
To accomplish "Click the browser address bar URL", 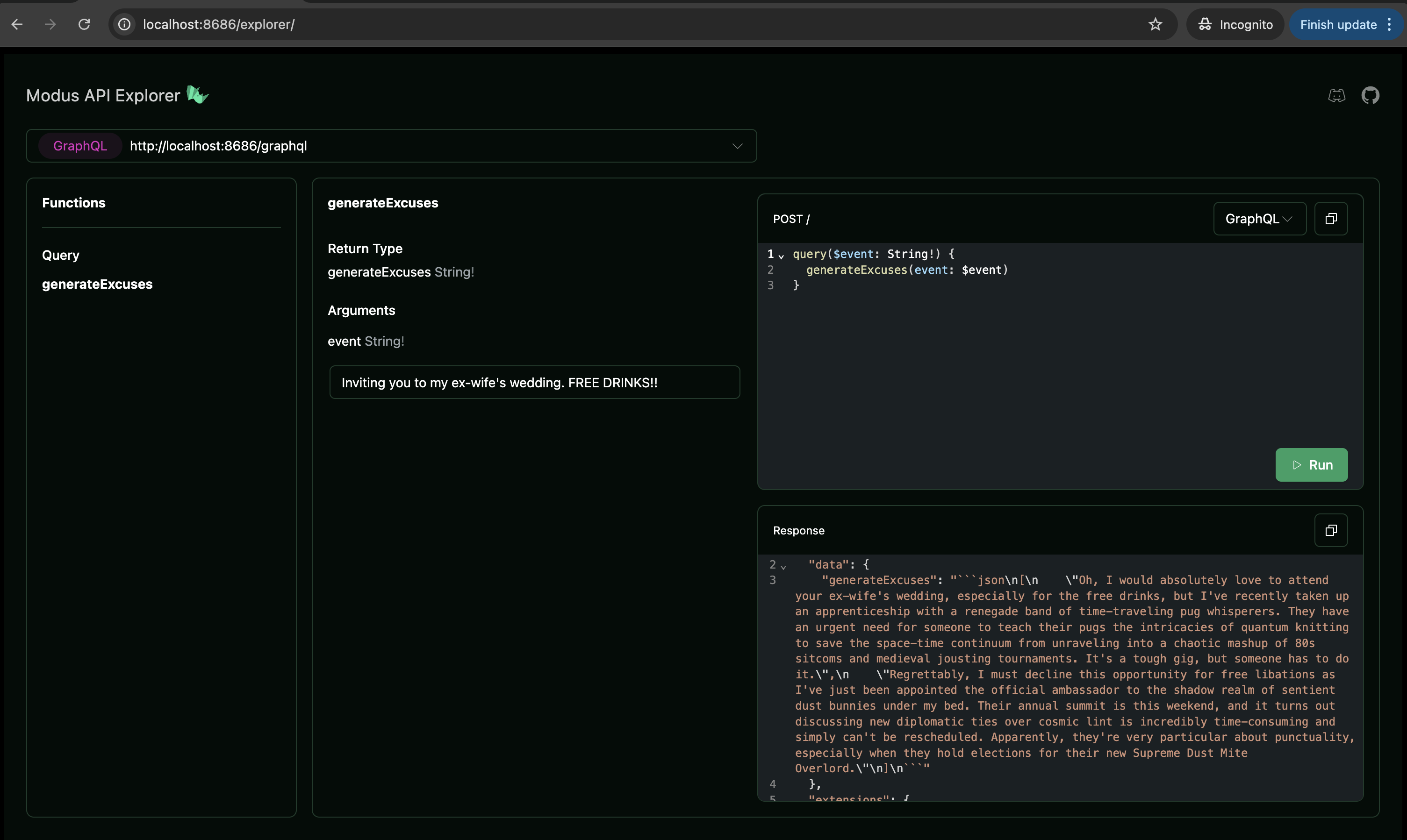I will pyautogui.click(x=219, y=24).
